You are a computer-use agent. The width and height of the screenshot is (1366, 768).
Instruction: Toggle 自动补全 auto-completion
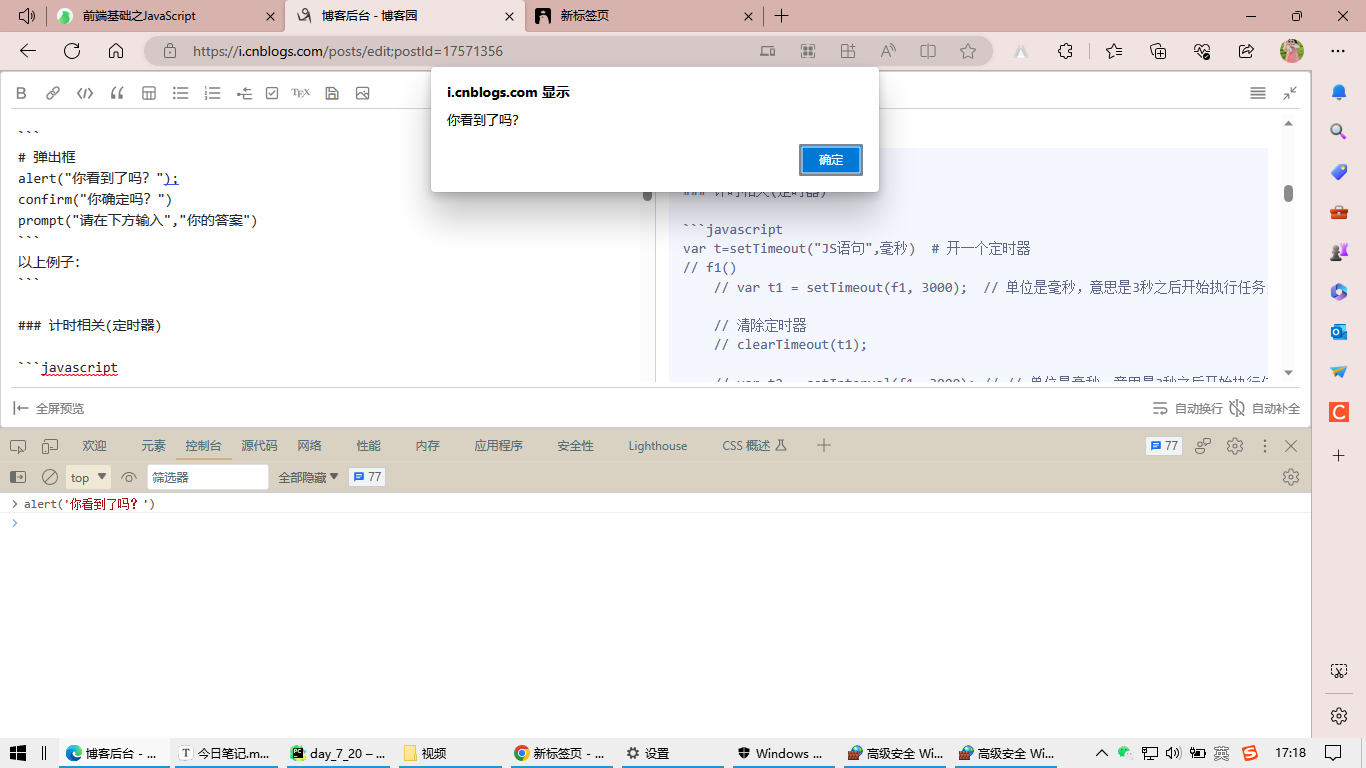tap(1265, 408)
